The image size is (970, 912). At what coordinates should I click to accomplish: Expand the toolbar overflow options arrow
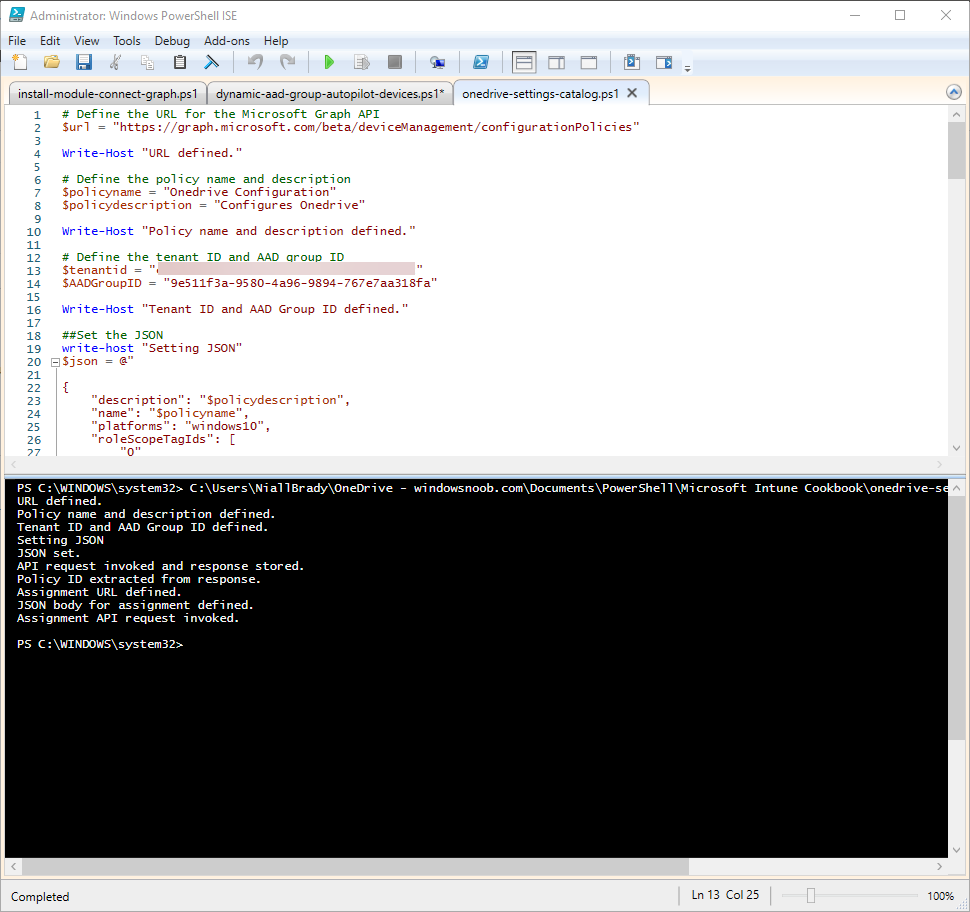687,69
